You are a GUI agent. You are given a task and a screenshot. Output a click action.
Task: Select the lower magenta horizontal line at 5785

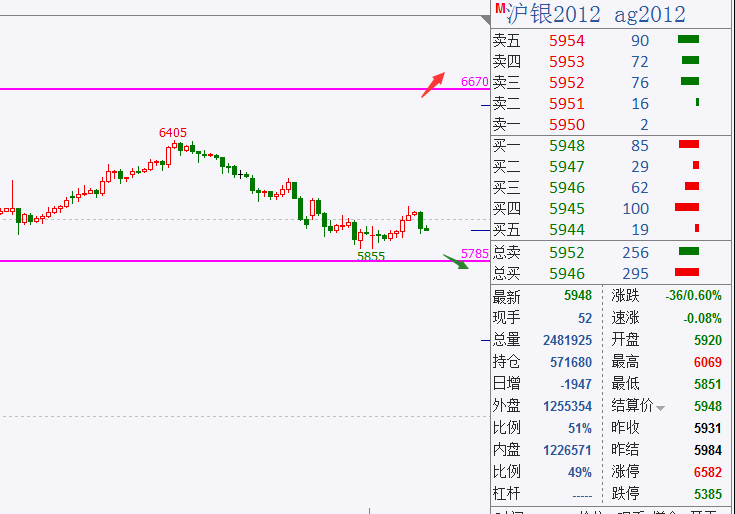coord(245,261)
